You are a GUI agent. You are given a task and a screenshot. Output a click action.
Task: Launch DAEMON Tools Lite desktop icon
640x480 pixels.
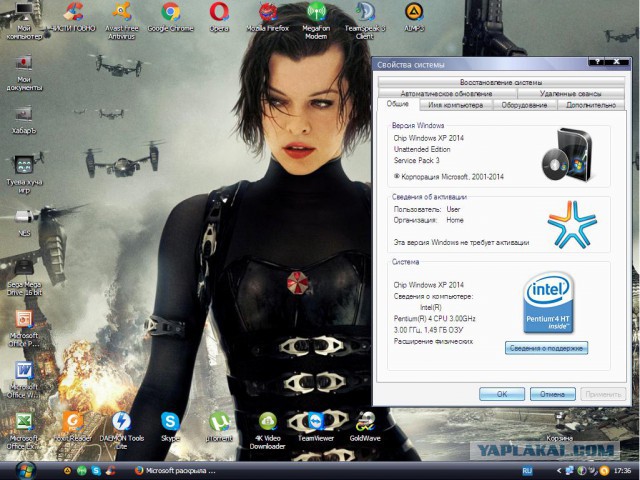point(122,431)
